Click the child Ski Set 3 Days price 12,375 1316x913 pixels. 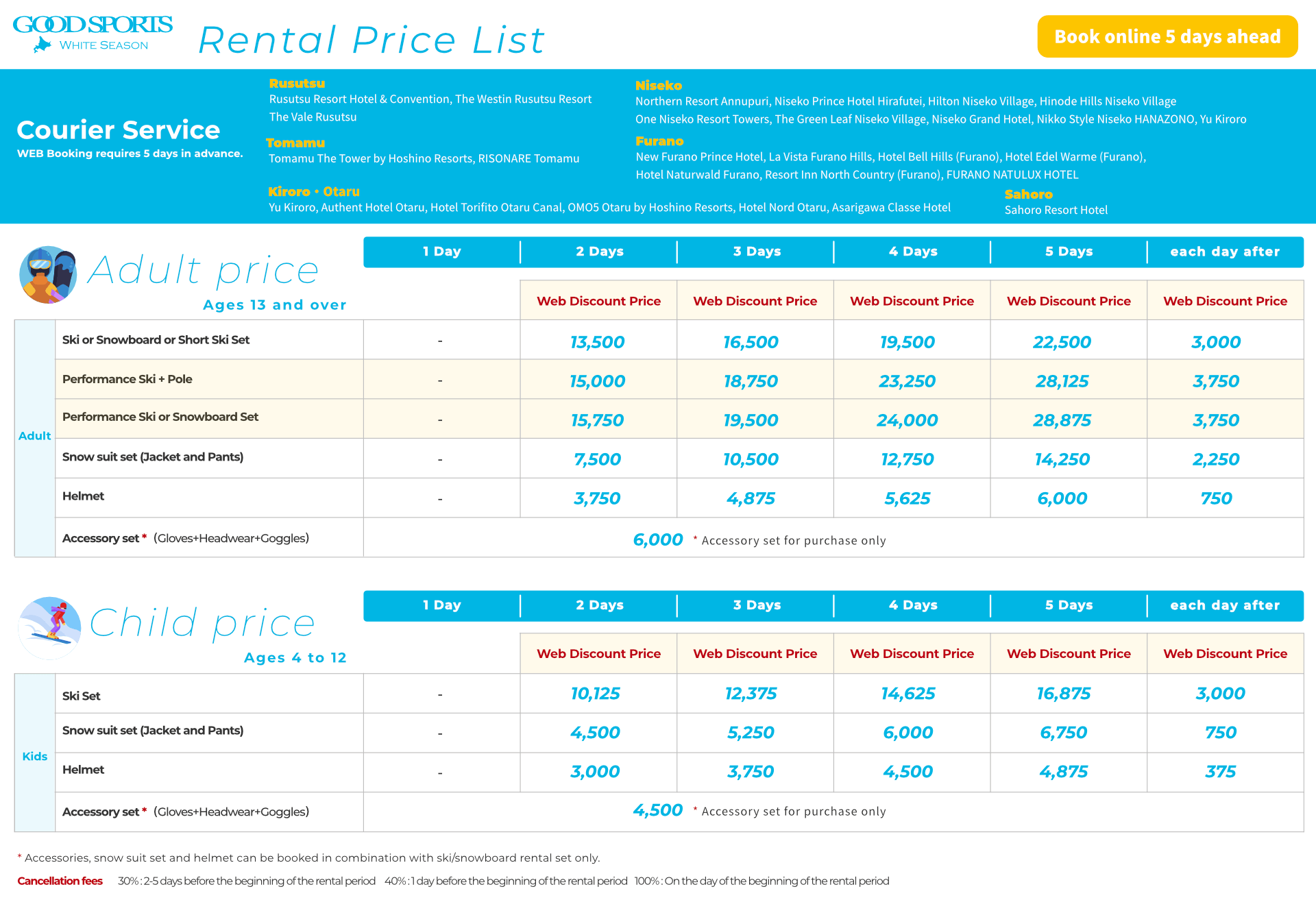pyautogui.click(x=751, y=694)
